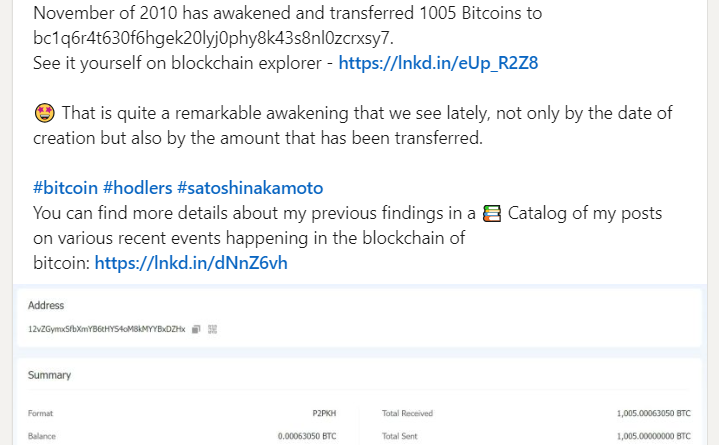Viewport: 719px width, 445px height.
Task: Open the #bitcoin hashtag
Action: point(66,188)
